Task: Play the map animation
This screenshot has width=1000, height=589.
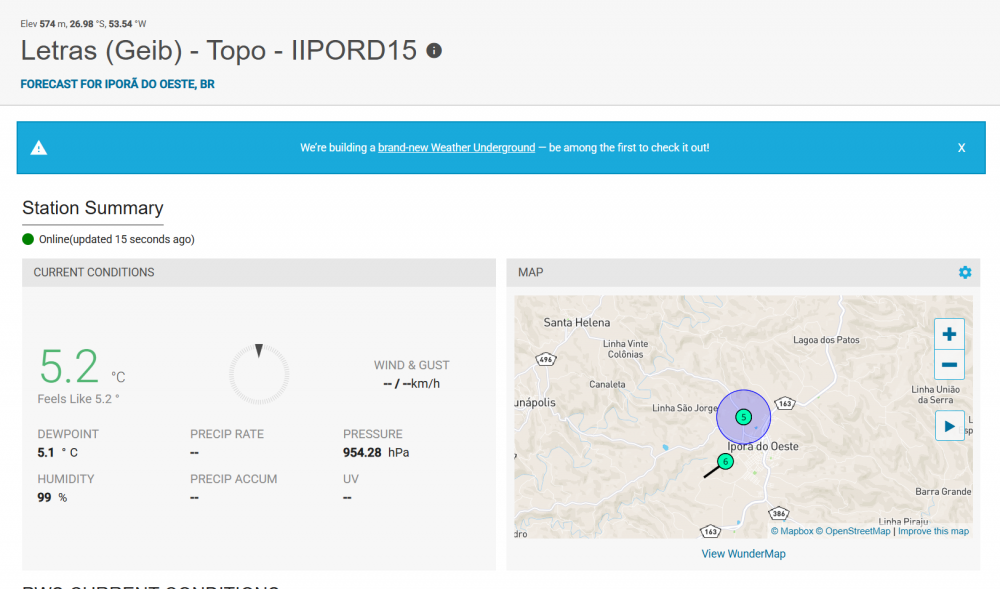Action: click(949, 425)
